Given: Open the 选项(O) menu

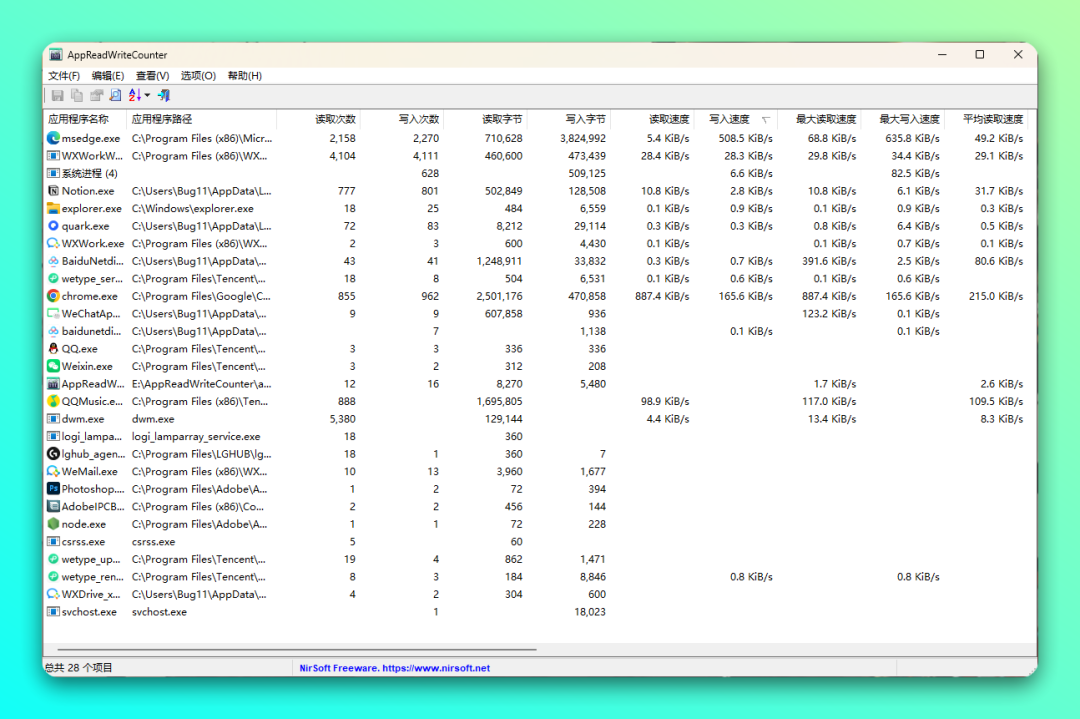Looking at the screenshot, I should (198, 76).
